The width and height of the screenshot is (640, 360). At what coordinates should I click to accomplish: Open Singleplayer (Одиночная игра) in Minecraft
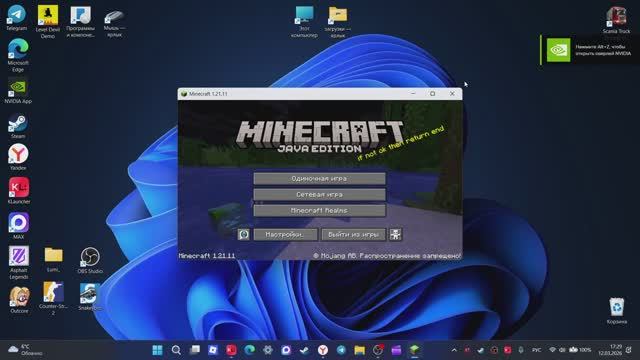coord(319,178)
